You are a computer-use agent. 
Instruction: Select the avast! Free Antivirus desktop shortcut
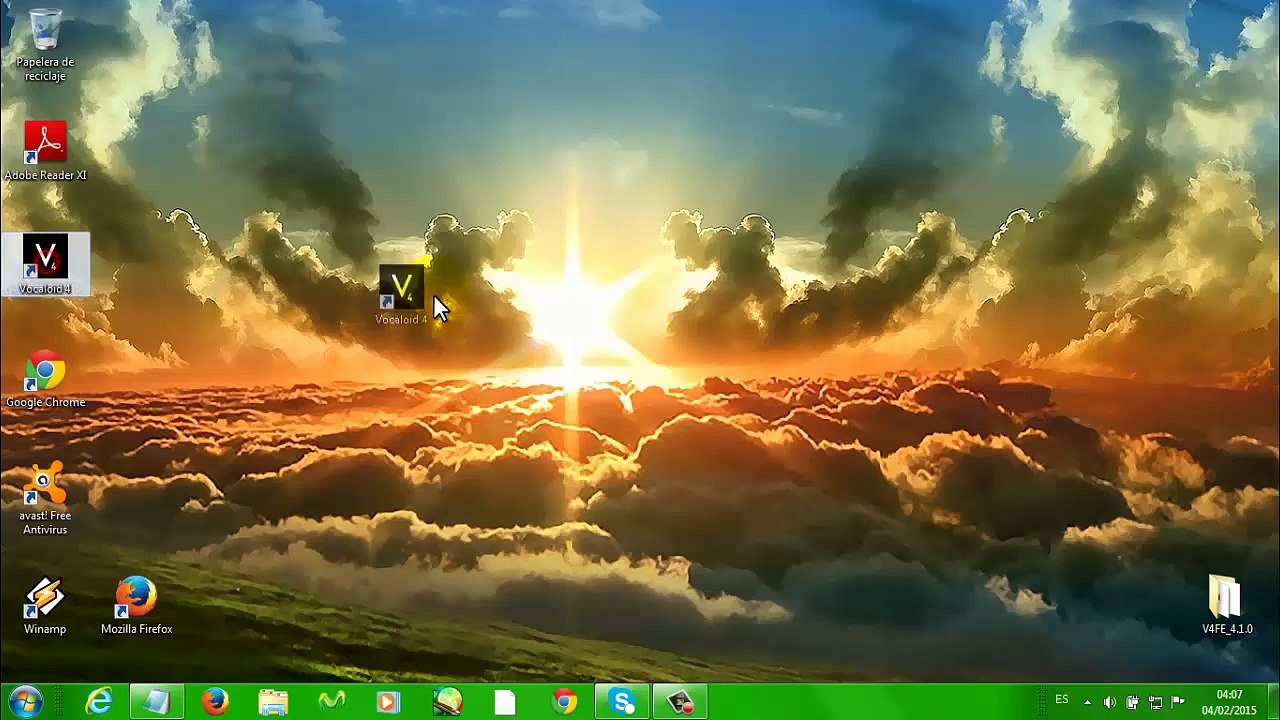tap(45, 499)
